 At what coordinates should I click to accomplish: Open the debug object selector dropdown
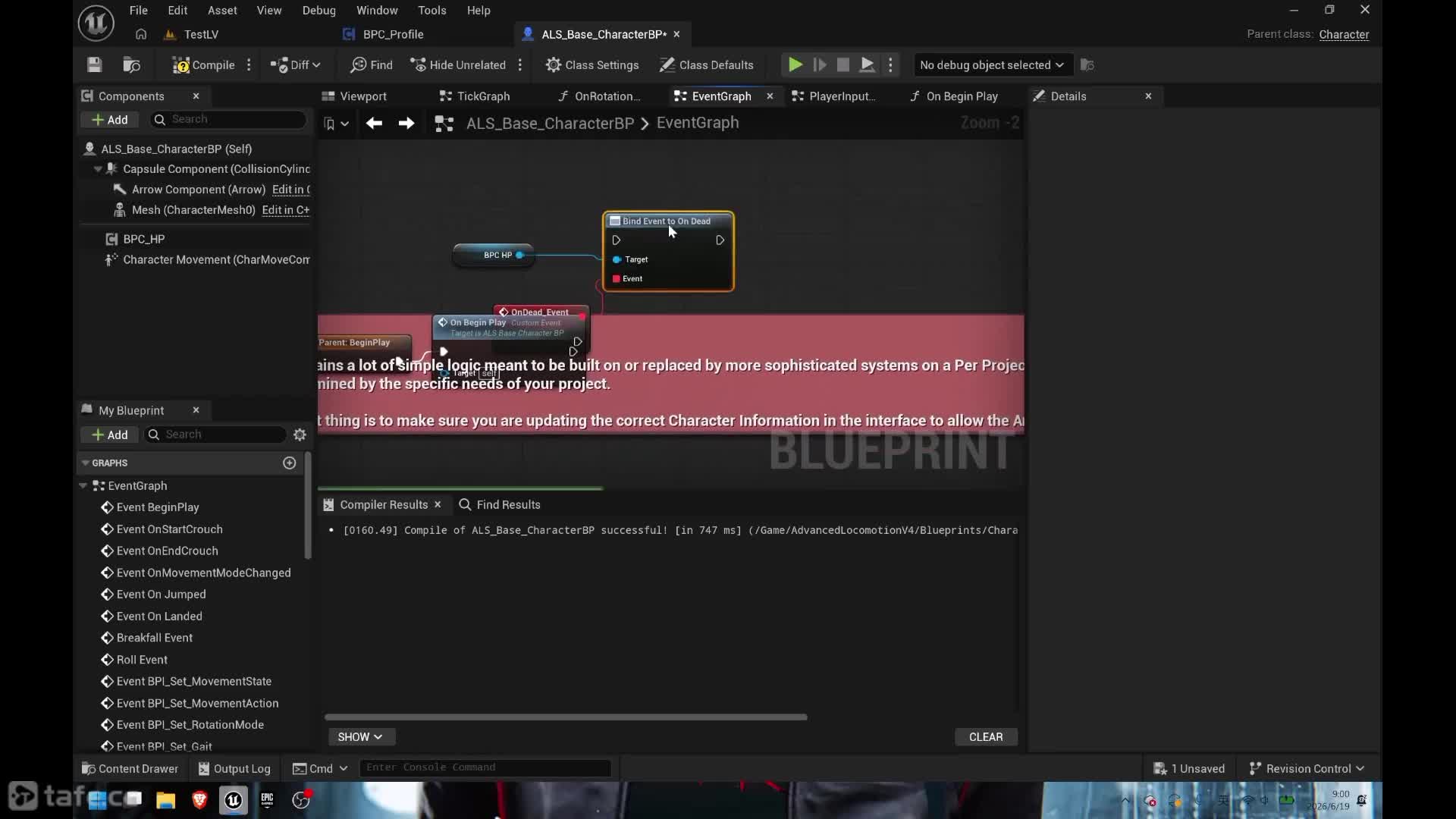[992, 65]
